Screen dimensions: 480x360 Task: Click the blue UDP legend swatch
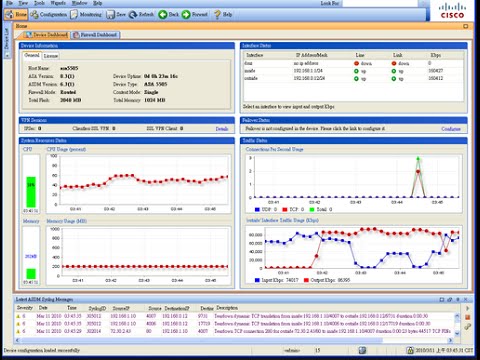(x=257, y=209)
